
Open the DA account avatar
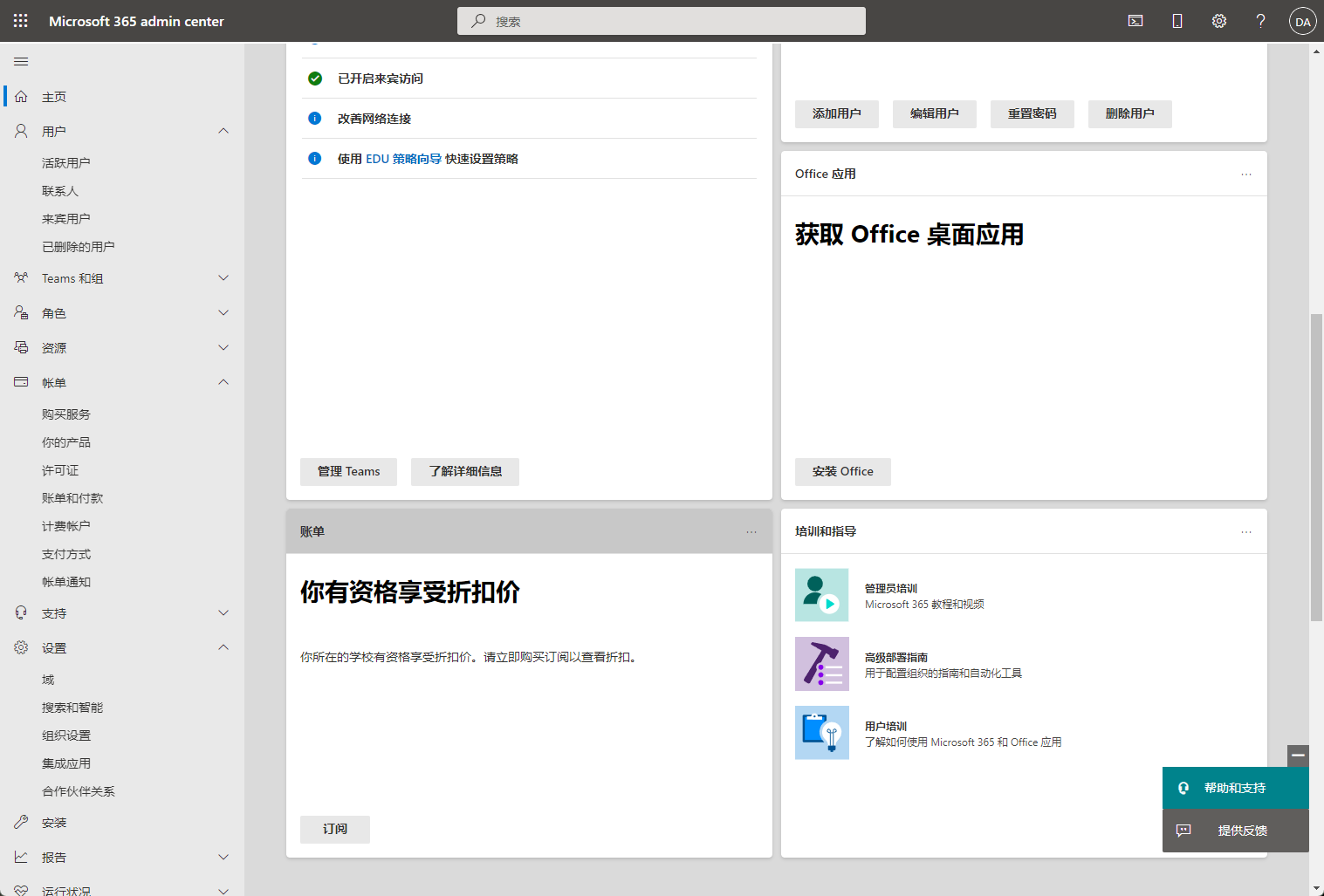[1302, 22]
